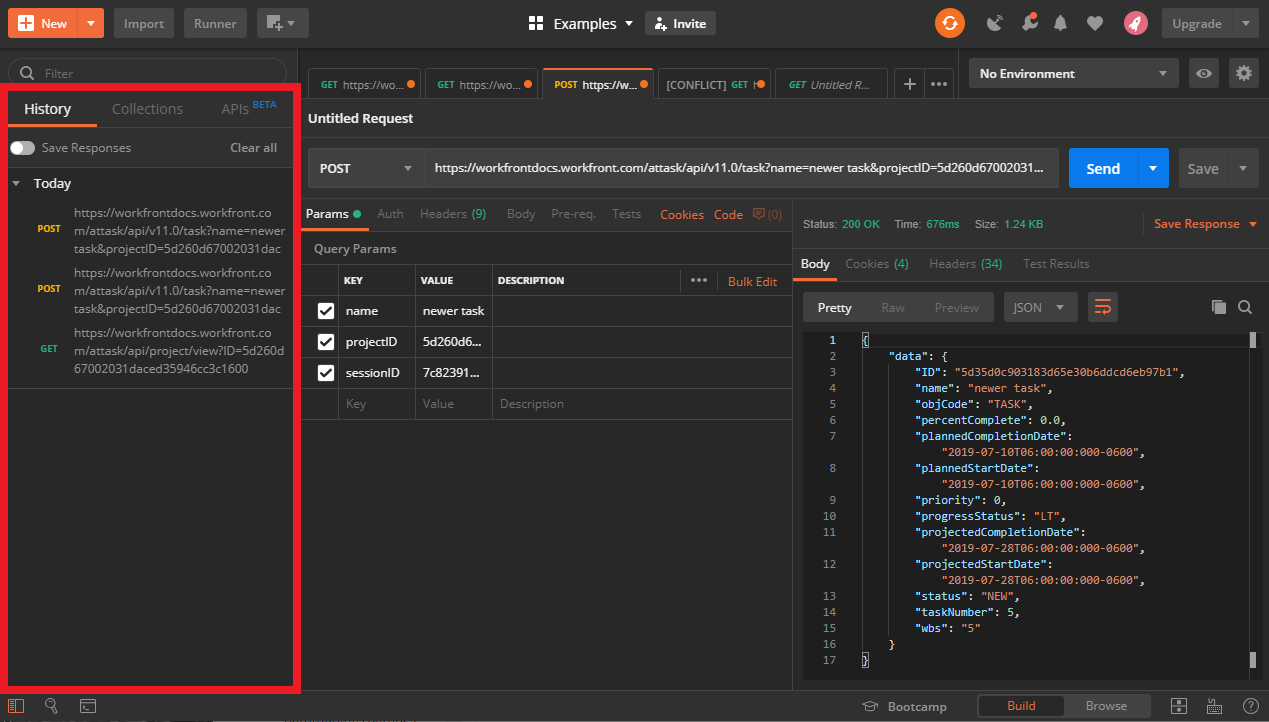
Task: Open Find and Replace status bar icon
Action: click(x=52, y=706)
